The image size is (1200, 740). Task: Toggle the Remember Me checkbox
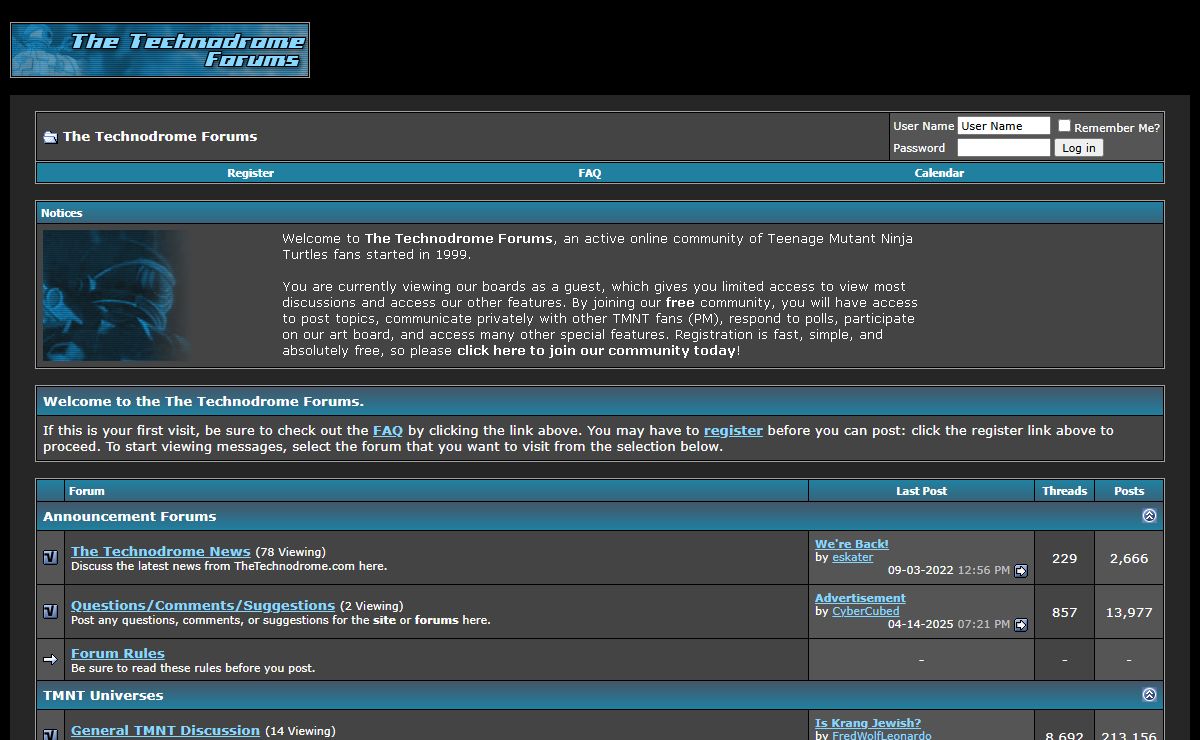(1064, 126)
